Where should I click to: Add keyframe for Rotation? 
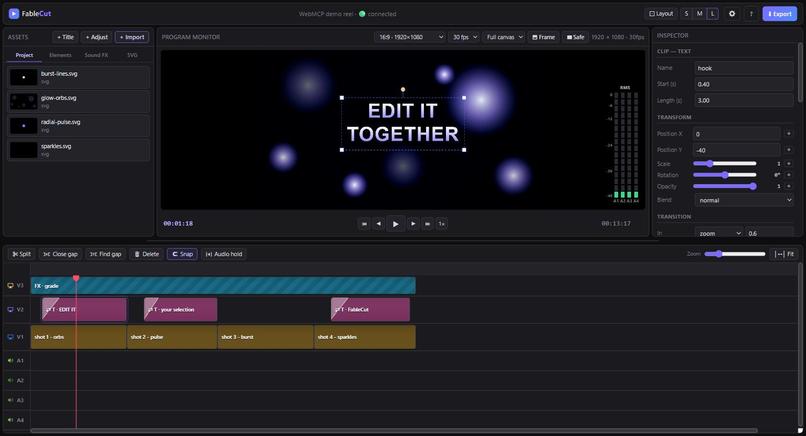coord(789,175)
